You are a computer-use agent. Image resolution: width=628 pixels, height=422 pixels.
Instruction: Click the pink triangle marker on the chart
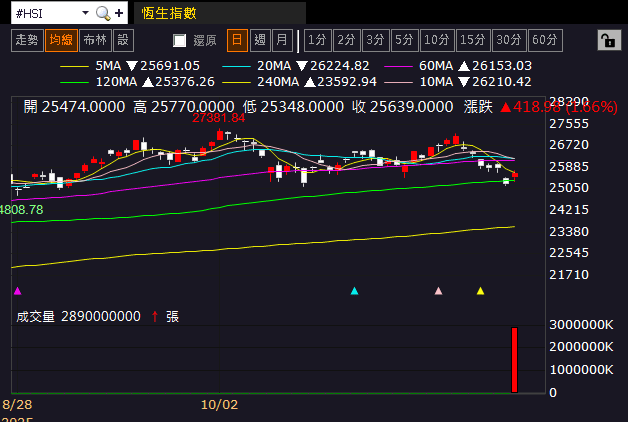click(x=438, y=291)
